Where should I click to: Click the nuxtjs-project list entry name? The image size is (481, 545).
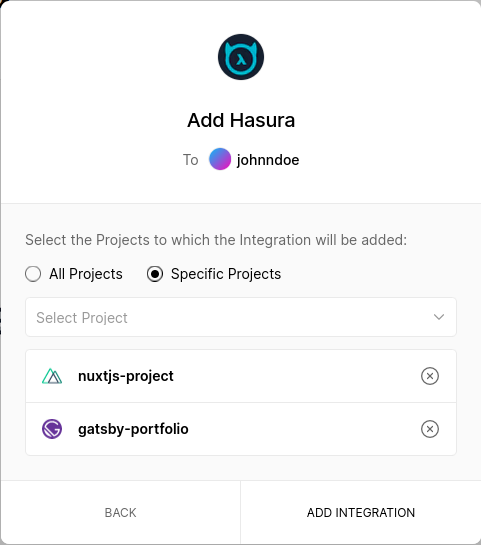pos(126,376)
